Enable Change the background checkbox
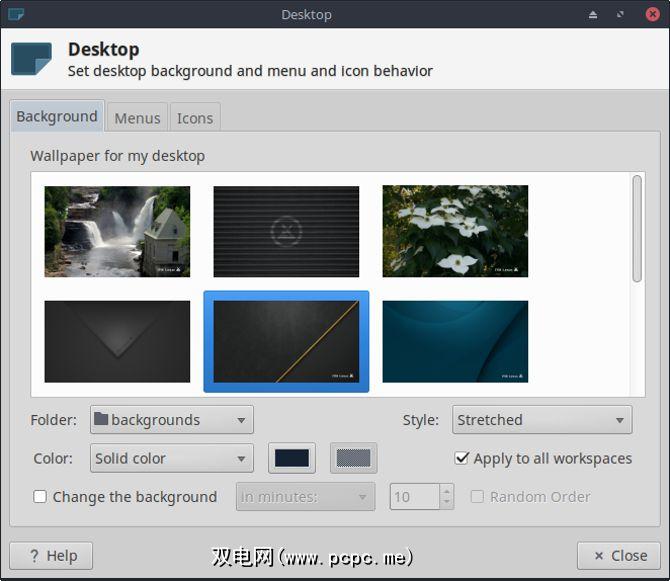The image size is (670, 581). 40,496
